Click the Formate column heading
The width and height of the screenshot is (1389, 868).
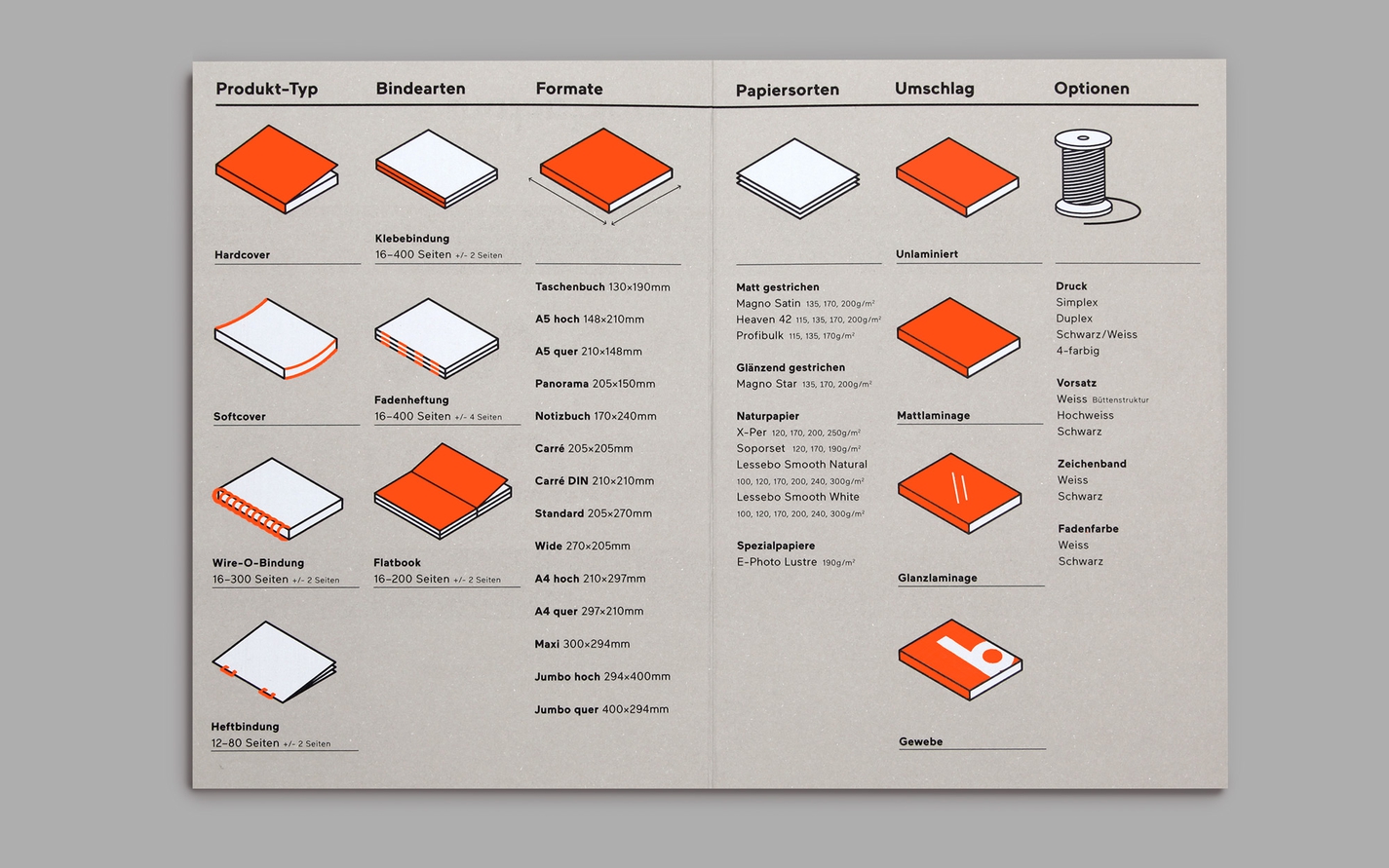(569, 89)
